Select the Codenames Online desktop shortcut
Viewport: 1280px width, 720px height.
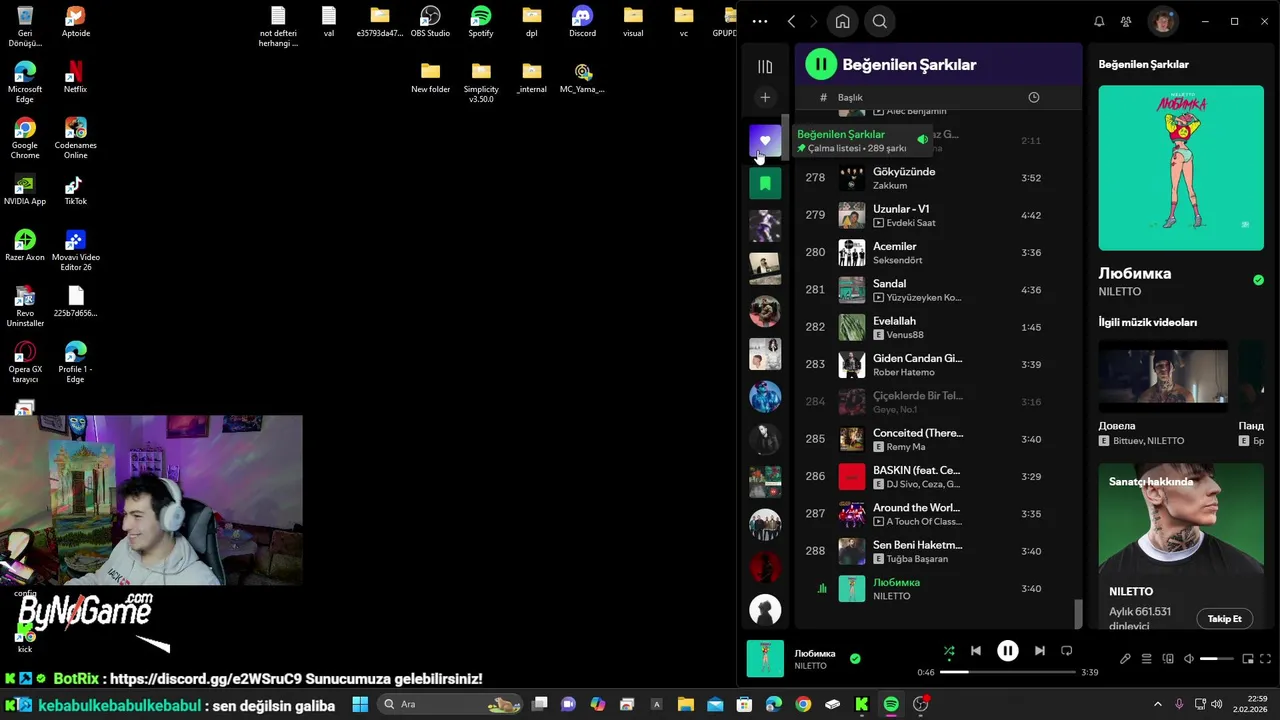pyautogui.click(x=76, y=138)
